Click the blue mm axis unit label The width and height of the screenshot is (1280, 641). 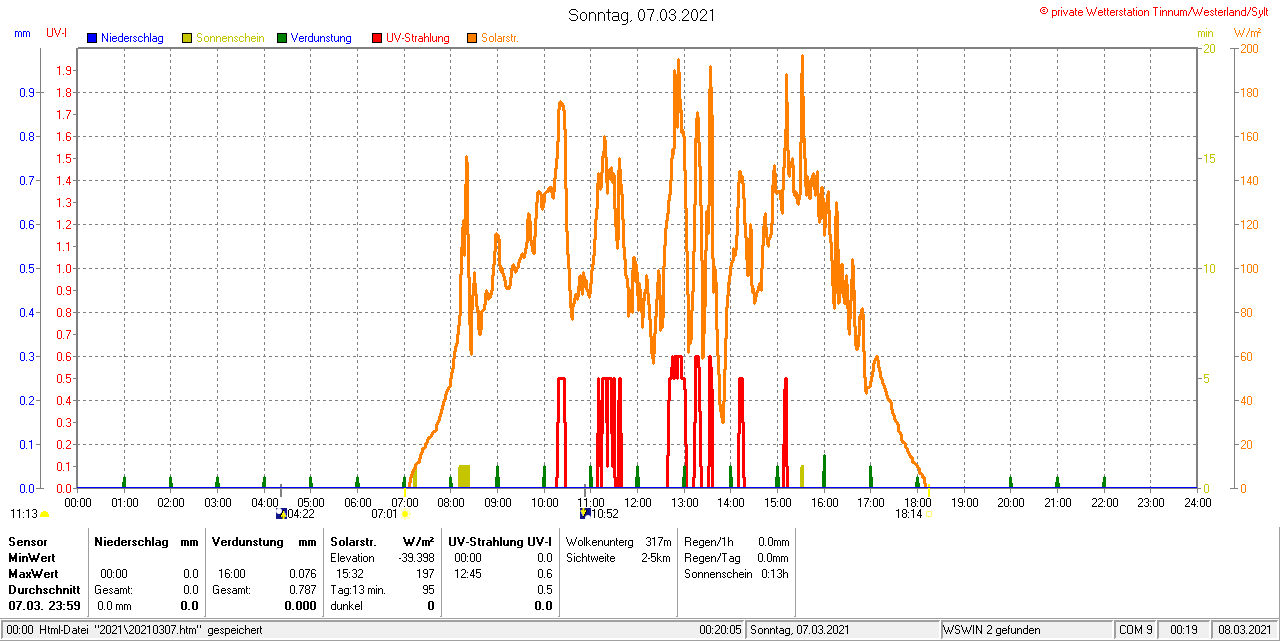22,33
